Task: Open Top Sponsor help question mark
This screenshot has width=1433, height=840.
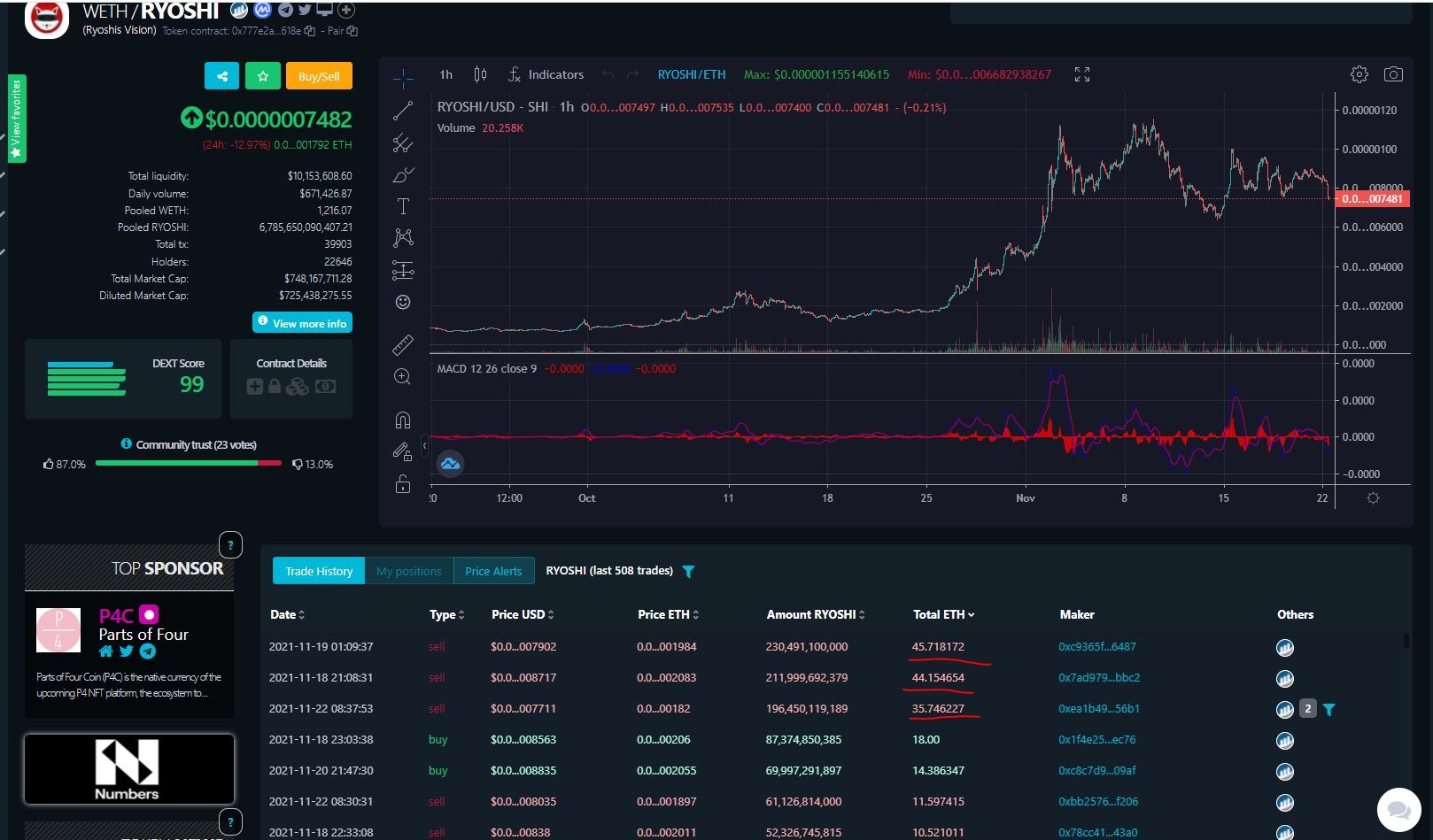Action: [x=230, y=545]
